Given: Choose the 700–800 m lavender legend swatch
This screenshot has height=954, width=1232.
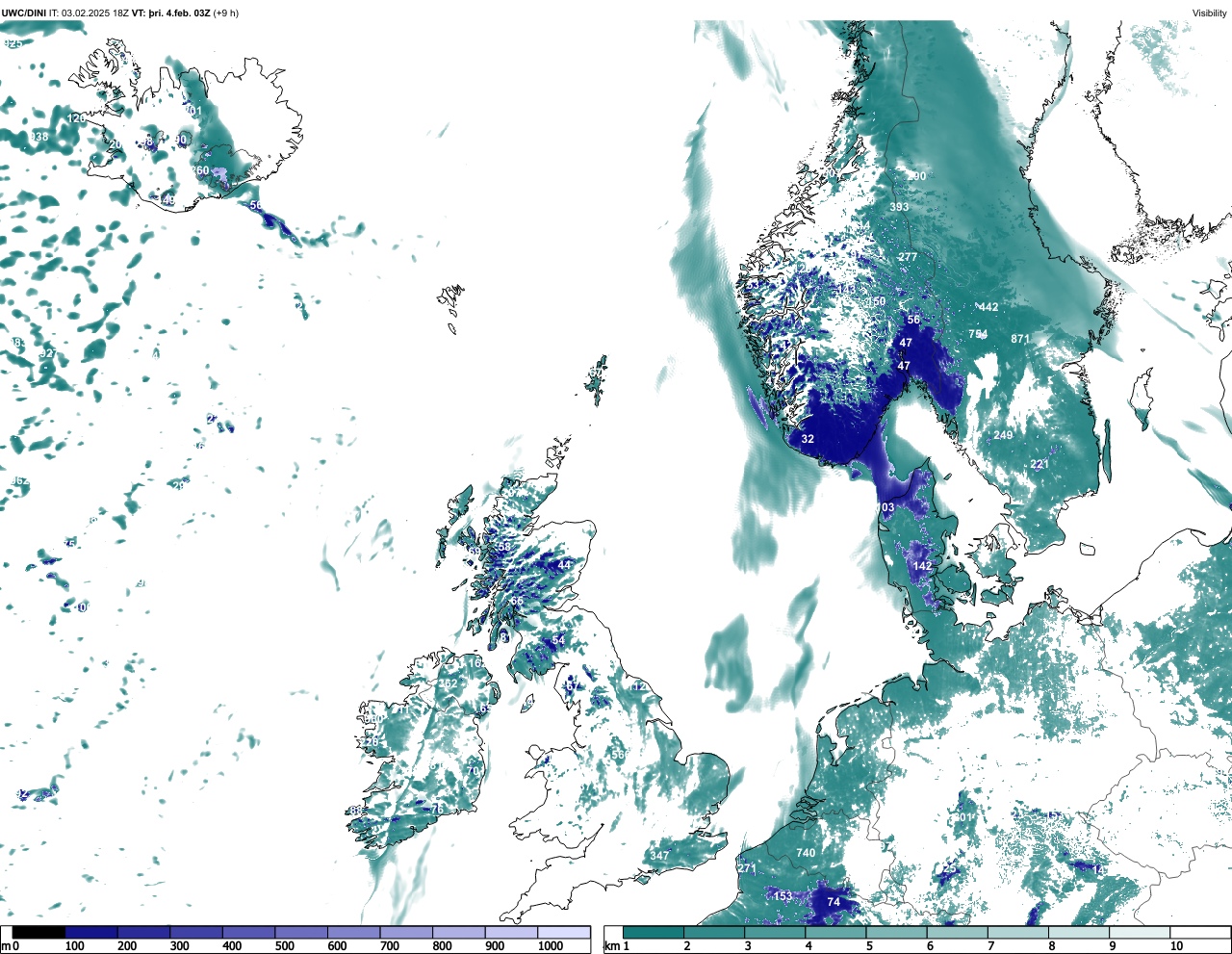Looking at the screenshot, I should 406,933.
